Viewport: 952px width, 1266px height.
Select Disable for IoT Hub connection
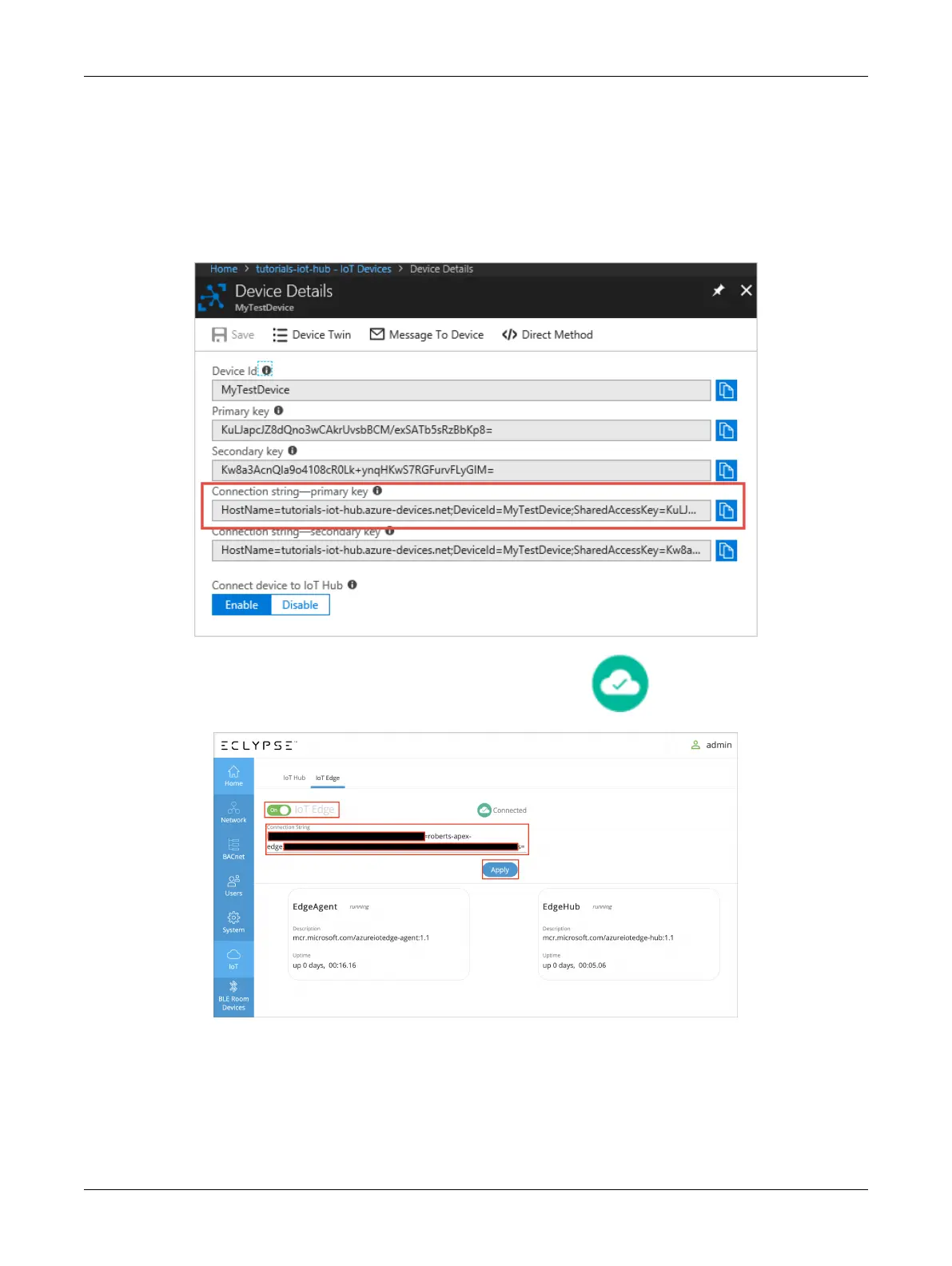[301, 605]
